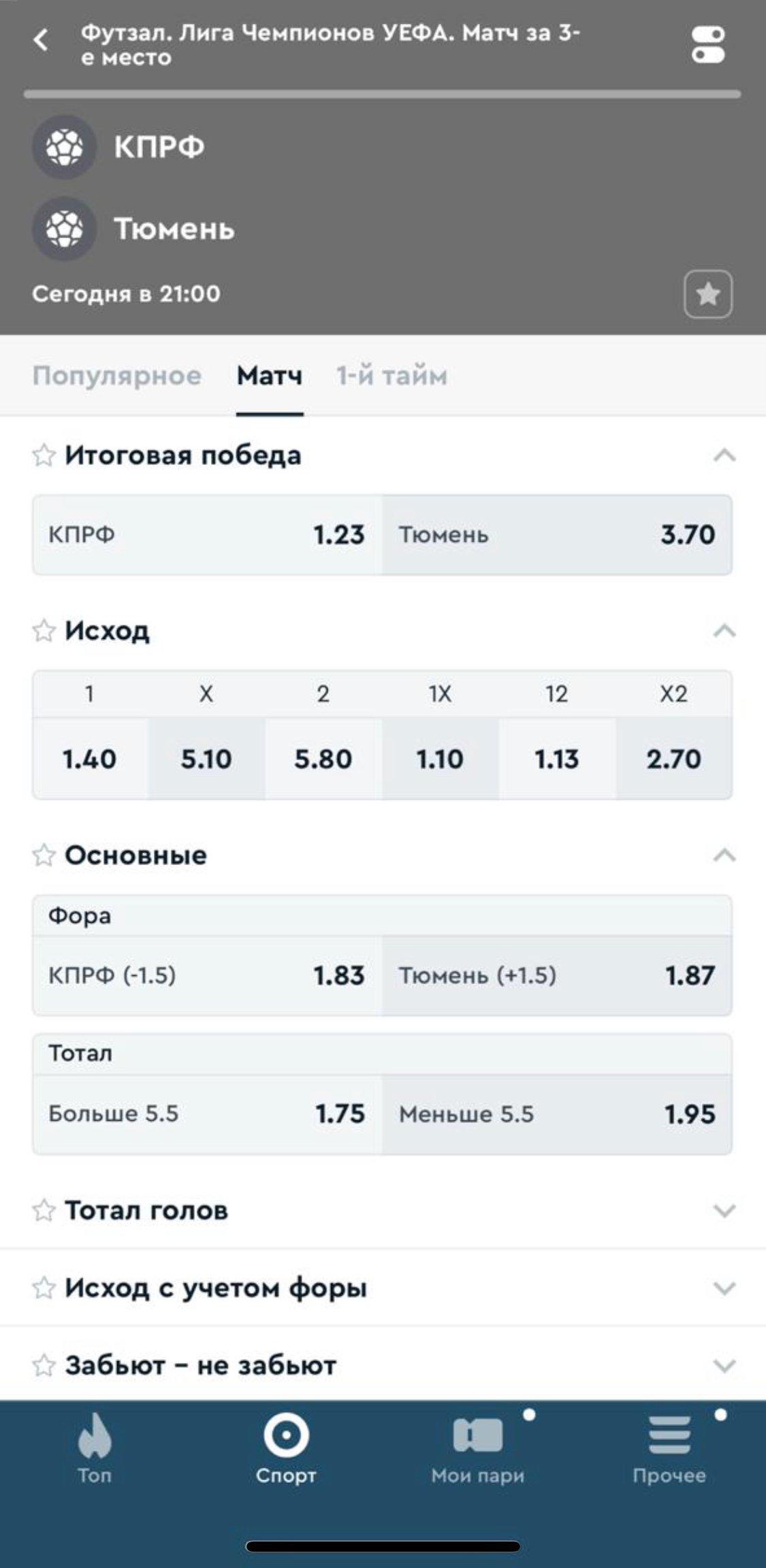The image size is (766, 1568).
Task: Expand the Забьют – не забьют section
Action: pyautogui.click(x=724, y=1366)
